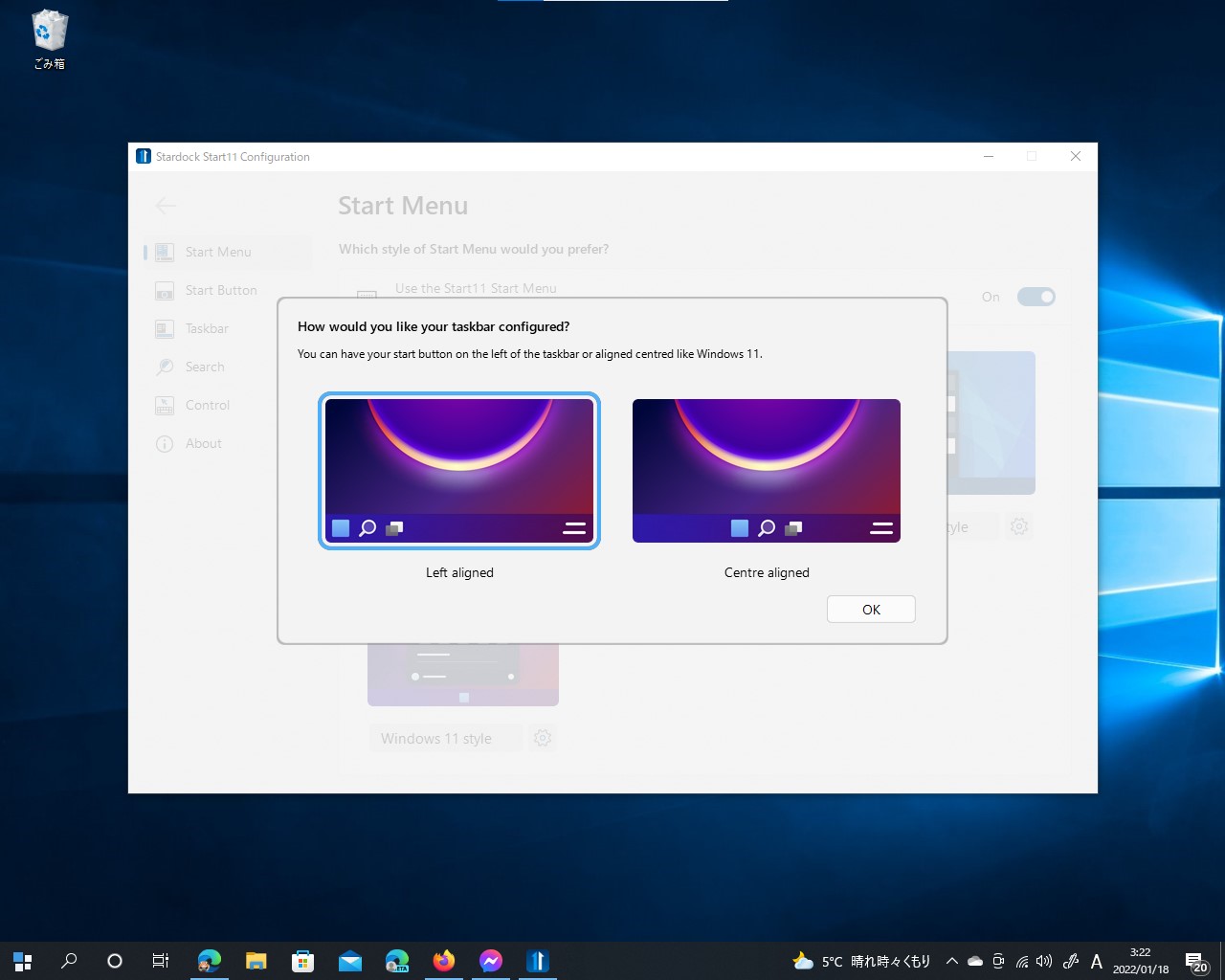
Task: Expand the Windows 11 style dropdown
Action: pos(446,738)
